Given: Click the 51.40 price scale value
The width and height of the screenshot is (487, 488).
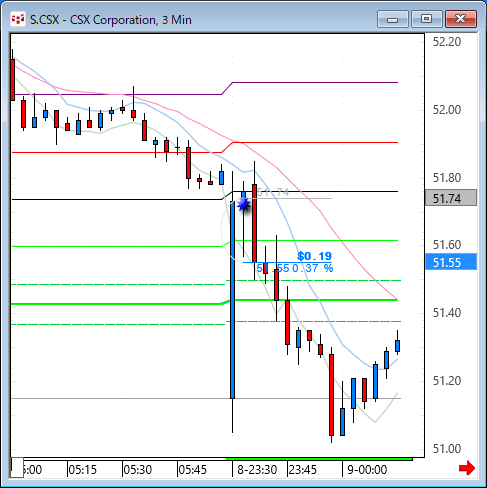Looking at the screenshot, I should (447, 313).
